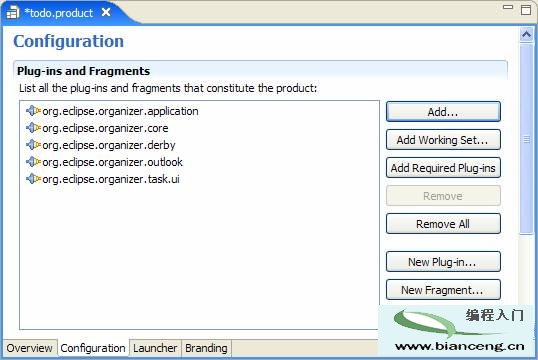
Task: Click the product file icon on todo.product tab
Action: point(13,13)
